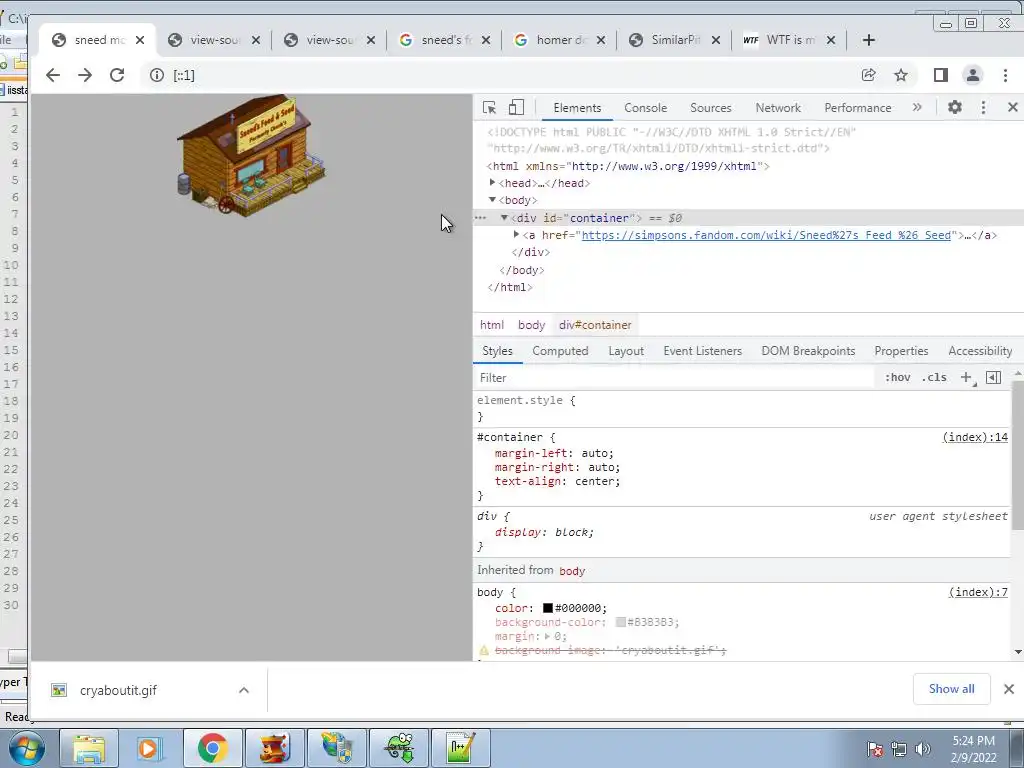
Task: Activate the inspect element picker
Action: coord(489,108)
